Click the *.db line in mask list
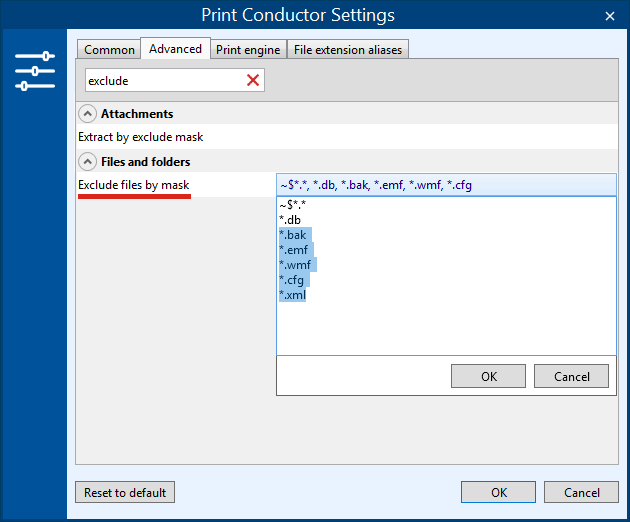 click(x=290, y=220)
